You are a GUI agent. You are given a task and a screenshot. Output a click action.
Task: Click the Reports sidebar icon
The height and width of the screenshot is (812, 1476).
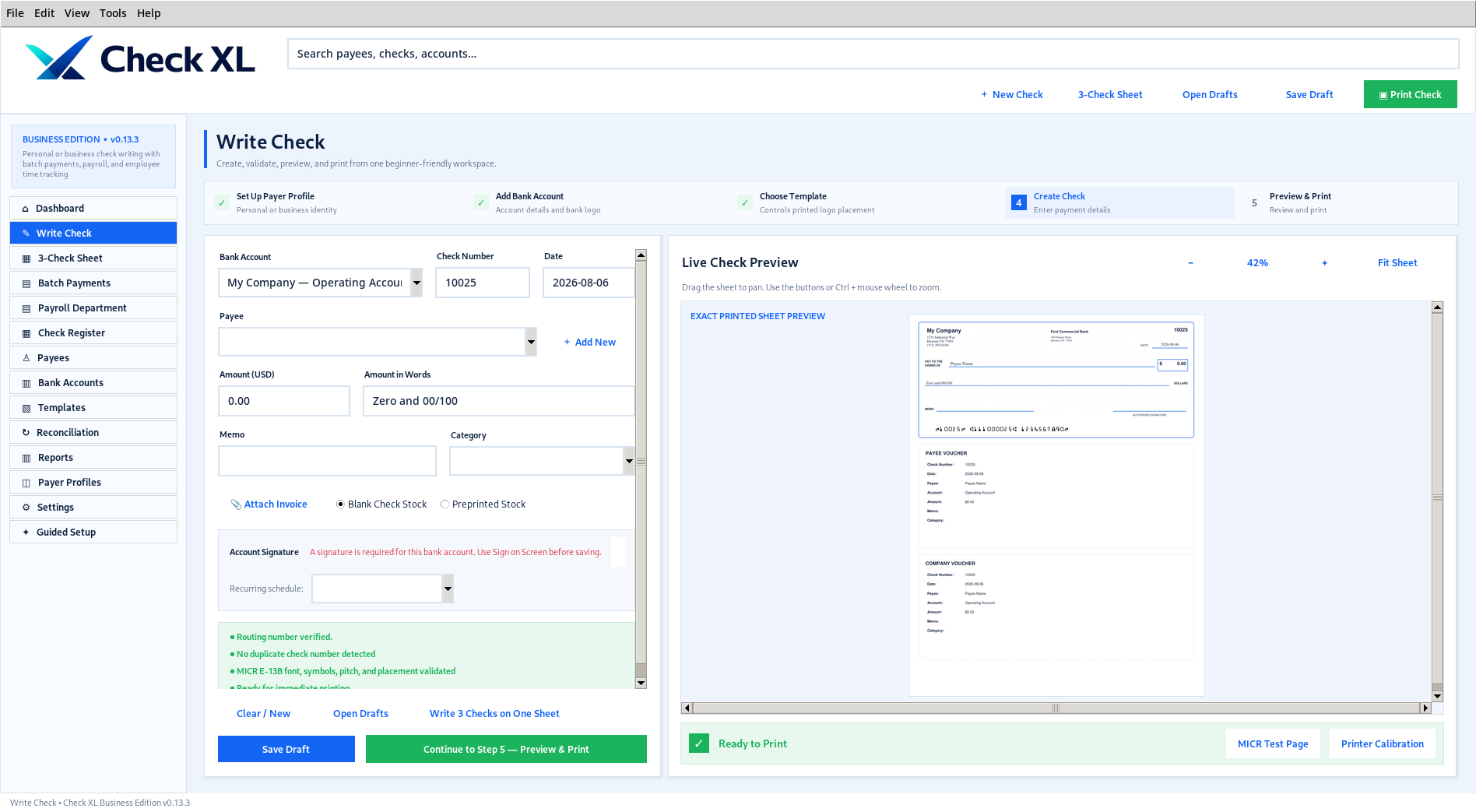[x=26, y=458]
